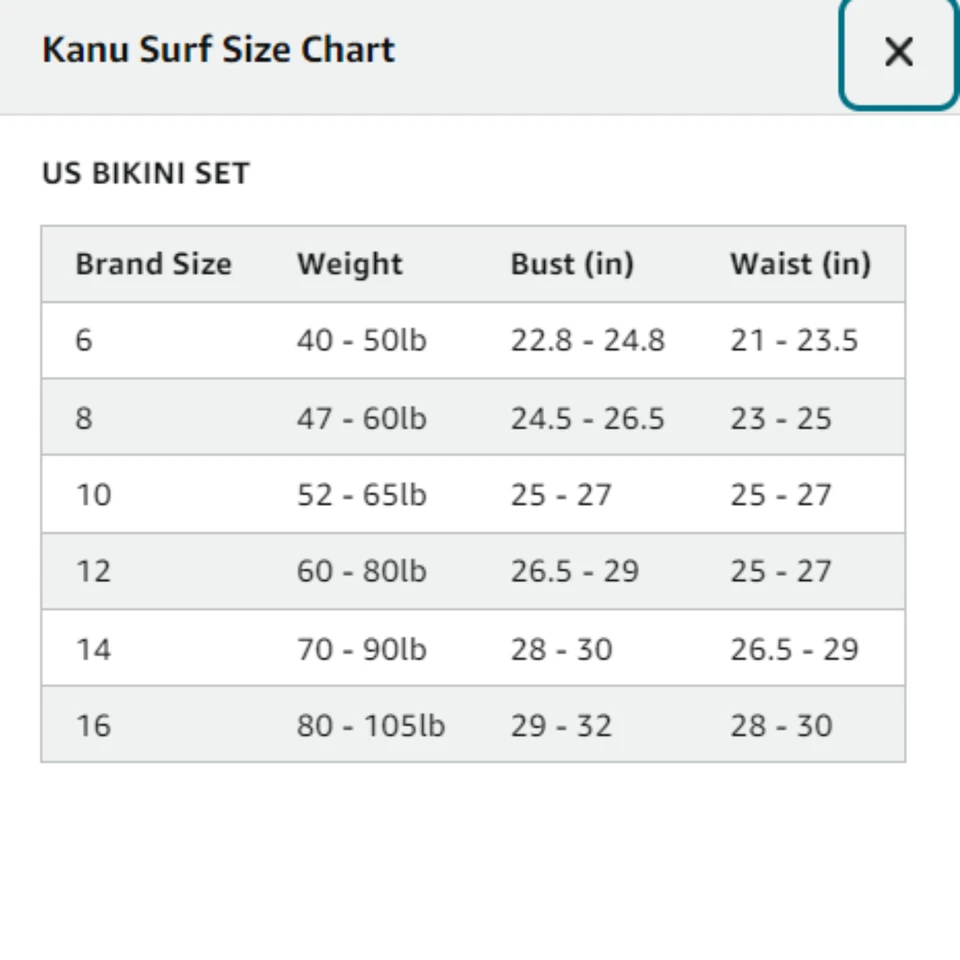The height and width of the screenshot is (960, 960).
Task: Close the Kanu Surf Size Chart dialog
Action: 897,52
